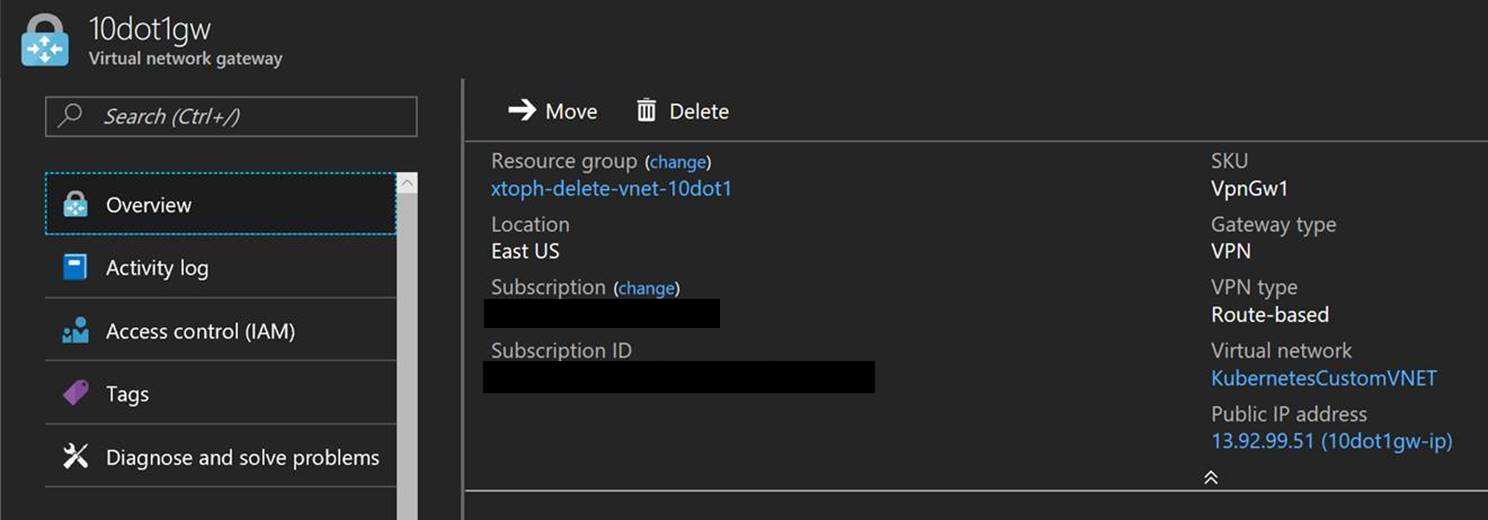This screenshot has height=520, width=1488.
Task: Click the Virtual network label
Action: click(1281, 351)
